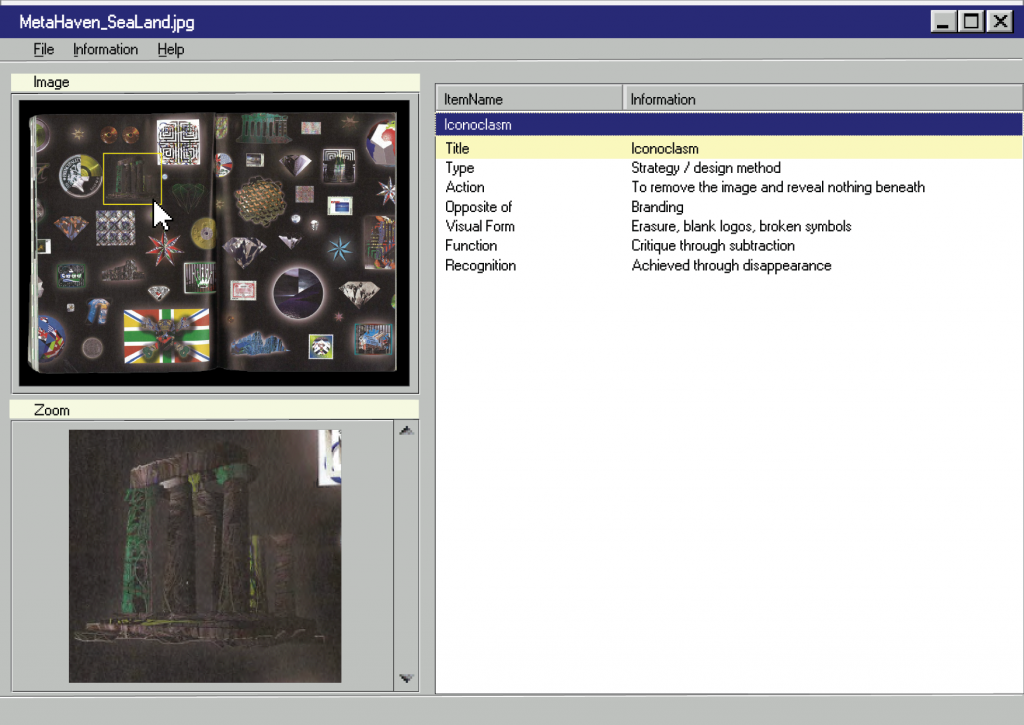Open the File menu
The height and width of the screenshot is (725, 1024).
[x=43, y=49]
